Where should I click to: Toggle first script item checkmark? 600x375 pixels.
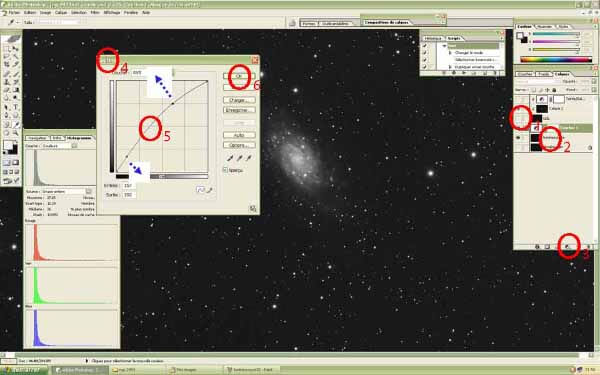[425, 46]
